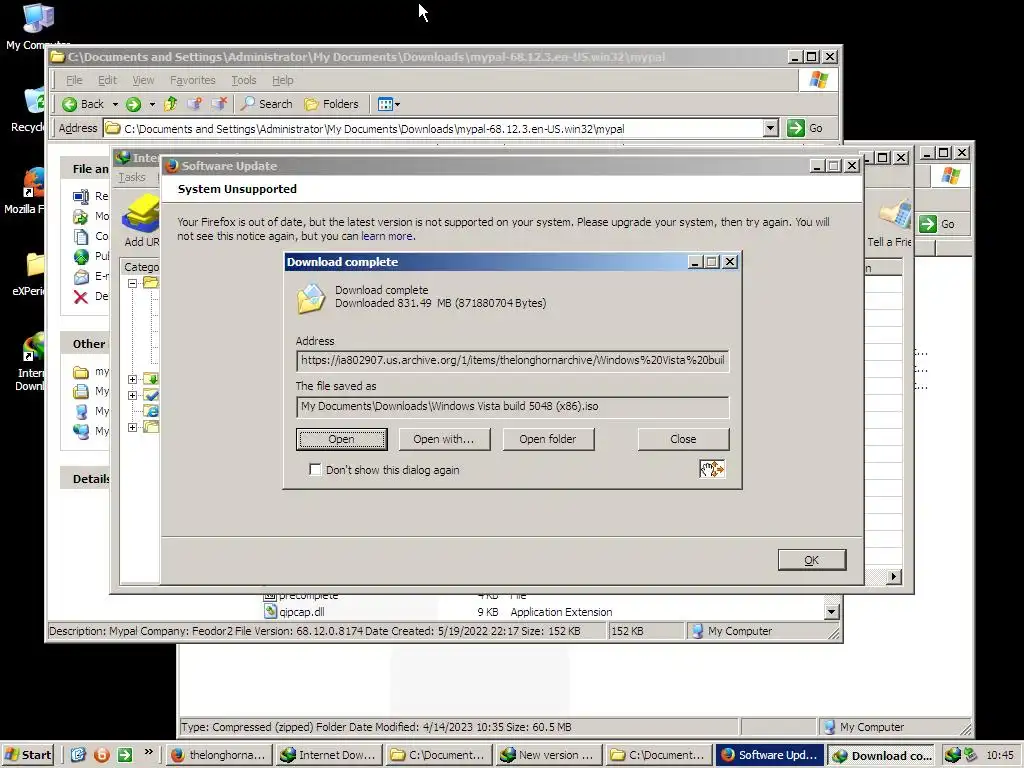Go Up one folder level in Explorer
Image resolution: width=1024 pixels, height=768 pixels.
(x=171, y=104)
